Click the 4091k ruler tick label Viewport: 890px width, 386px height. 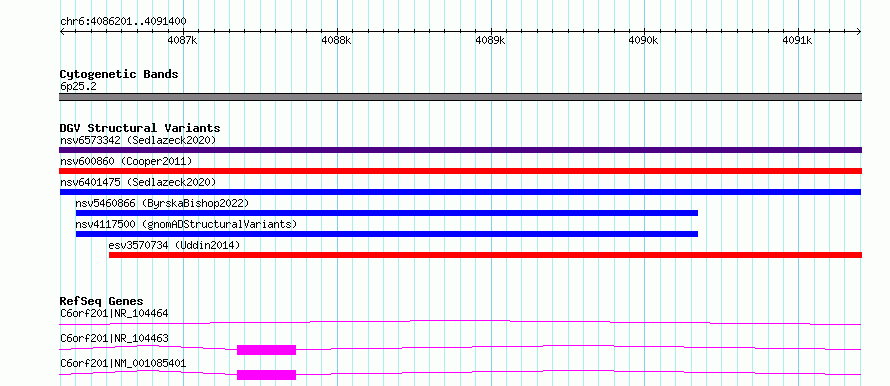click(797, 40)
